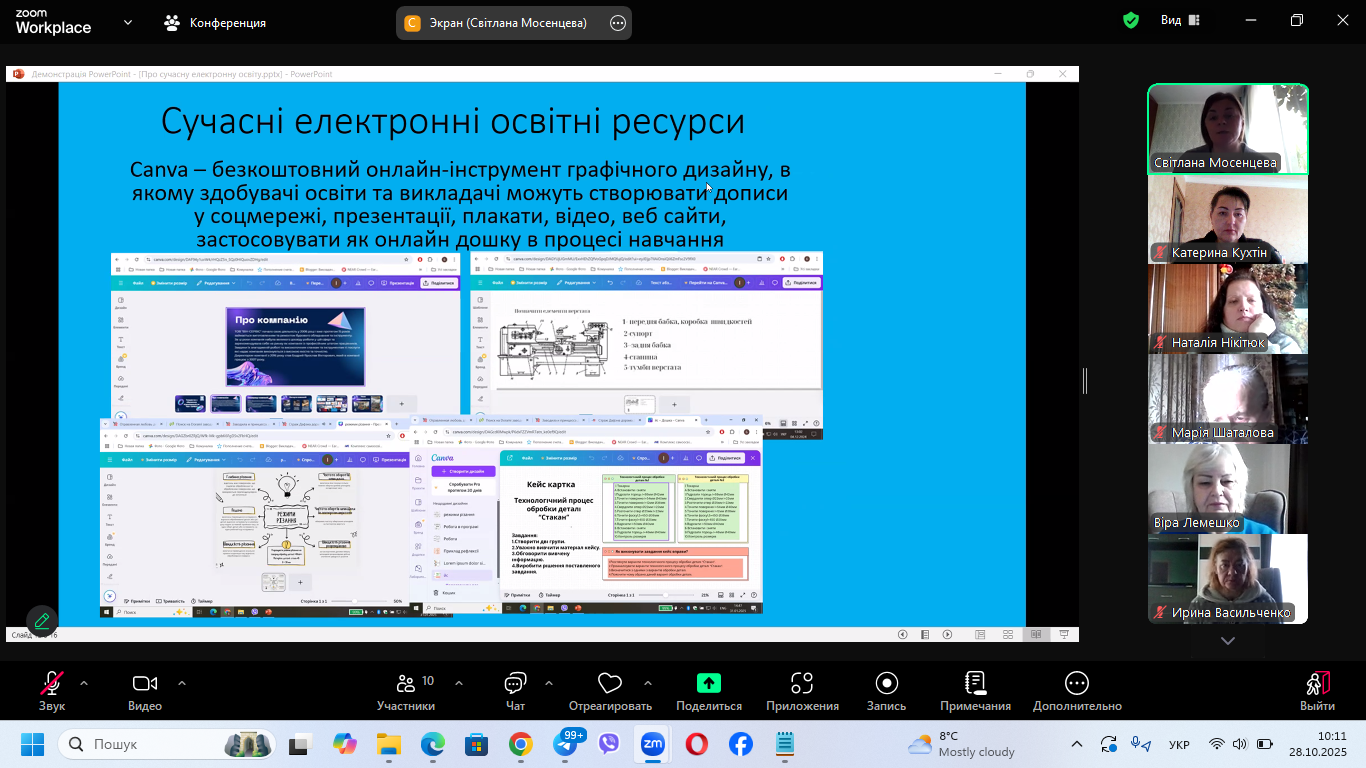This screenshot has width=1366, height=768.
Task: Open the Чат chat panel
Action: click(515, 684)
